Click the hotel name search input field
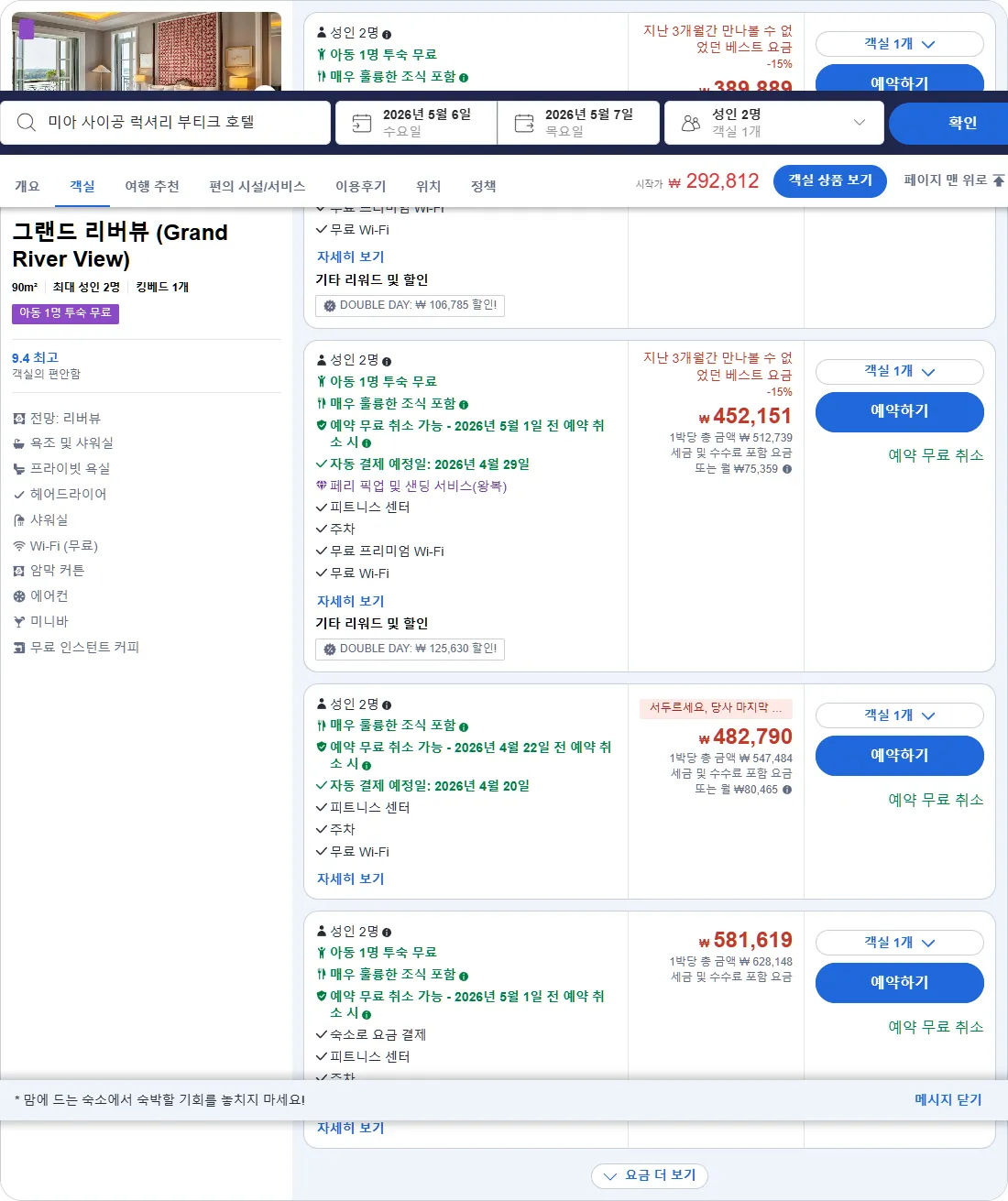1008x1201 pixels. tap(165, 123)
